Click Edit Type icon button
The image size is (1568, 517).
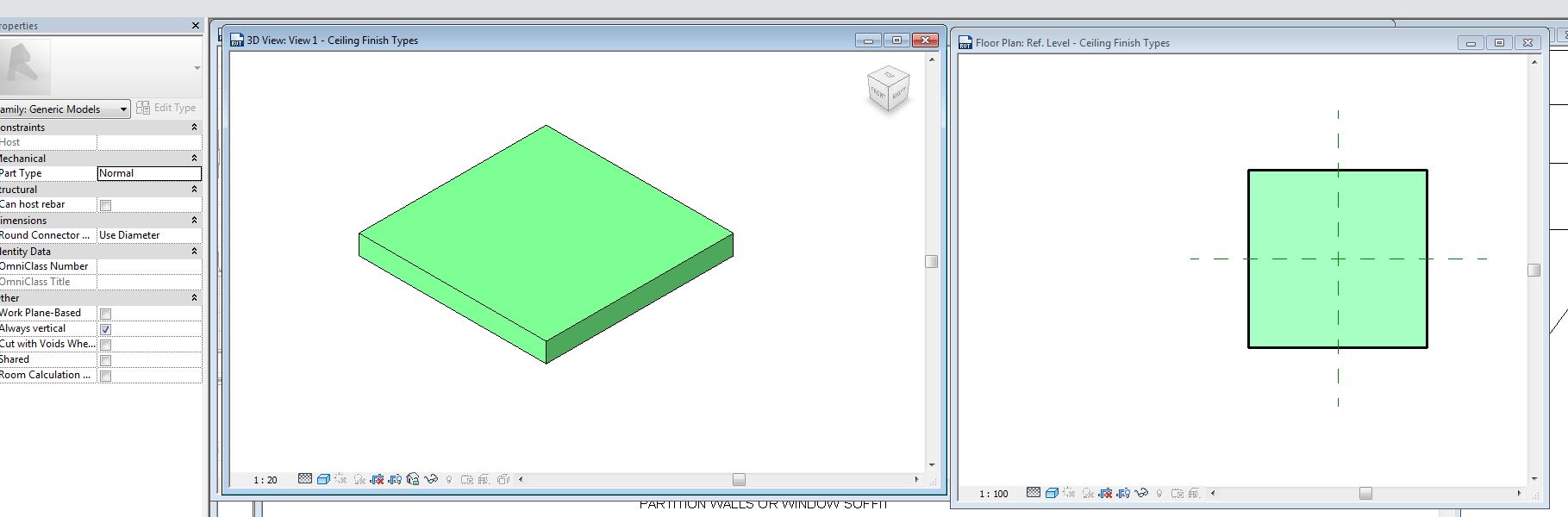pos(166,108)
